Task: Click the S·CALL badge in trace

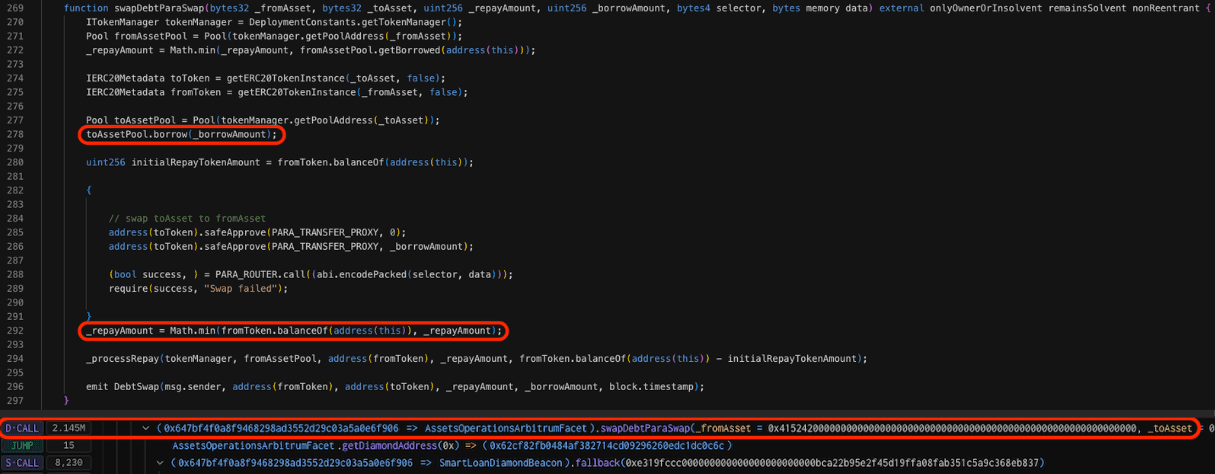Action: coord(22,463)
